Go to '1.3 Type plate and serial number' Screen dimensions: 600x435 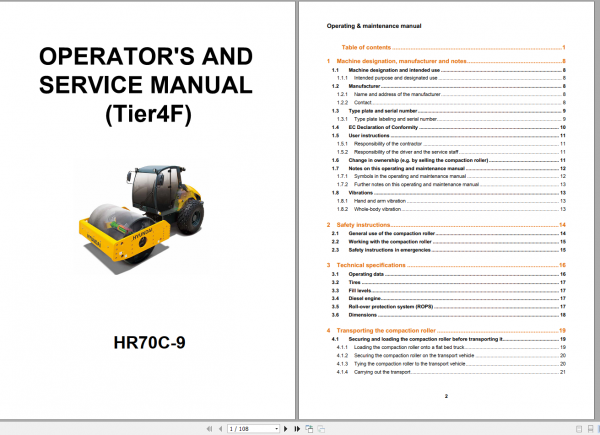pyautogui.click(x=449, y=111)
